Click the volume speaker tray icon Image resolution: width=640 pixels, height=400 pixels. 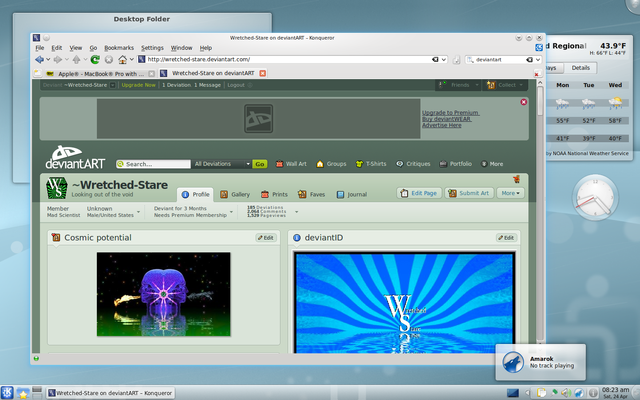coord(566,393)
